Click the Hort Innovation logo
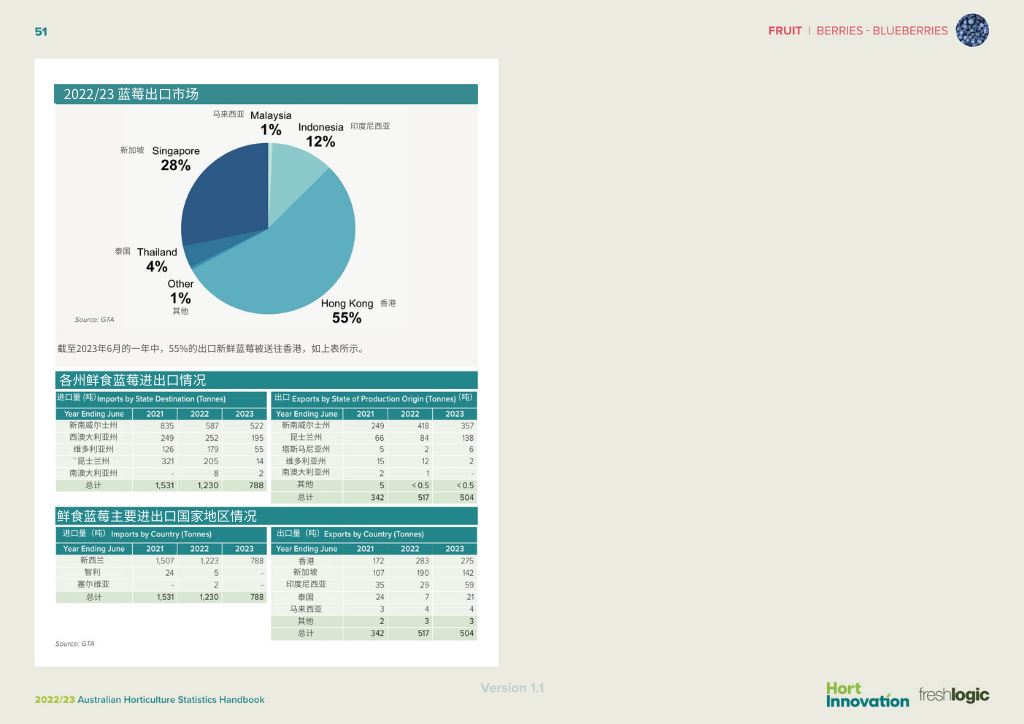1024x724 pixels. click(867, 694)
